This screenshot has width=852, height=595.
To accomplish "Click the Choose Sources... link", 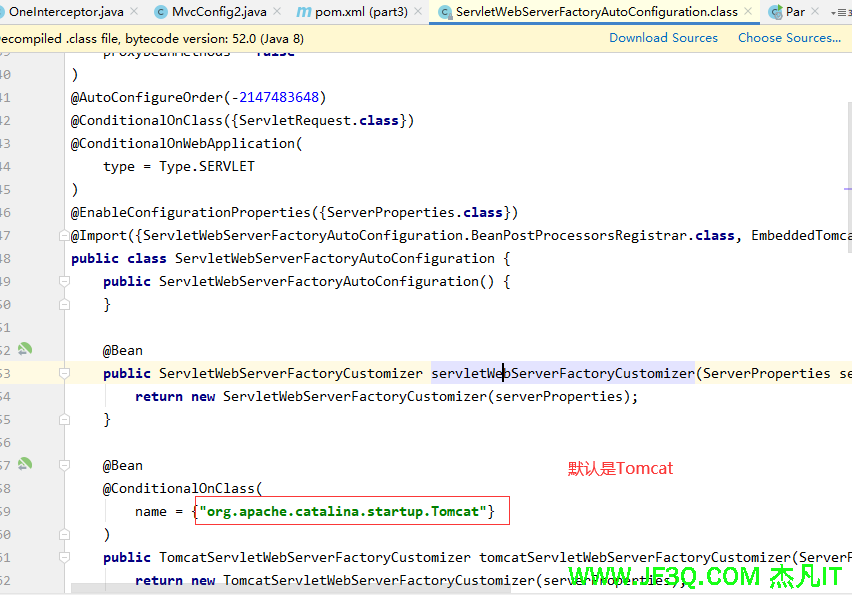I will (789, 38).
